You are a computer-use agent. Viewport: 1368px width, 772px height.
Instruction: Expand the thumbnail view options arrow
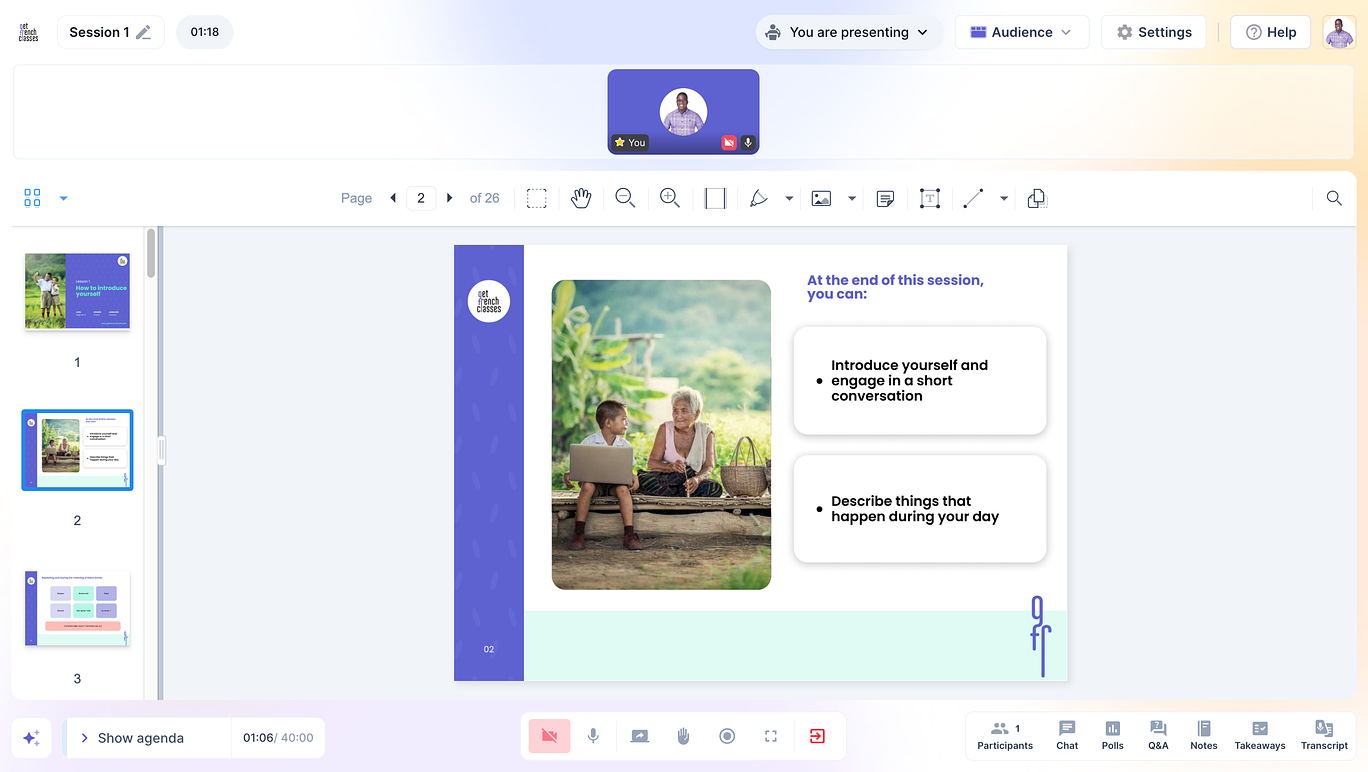click(64, 198)
